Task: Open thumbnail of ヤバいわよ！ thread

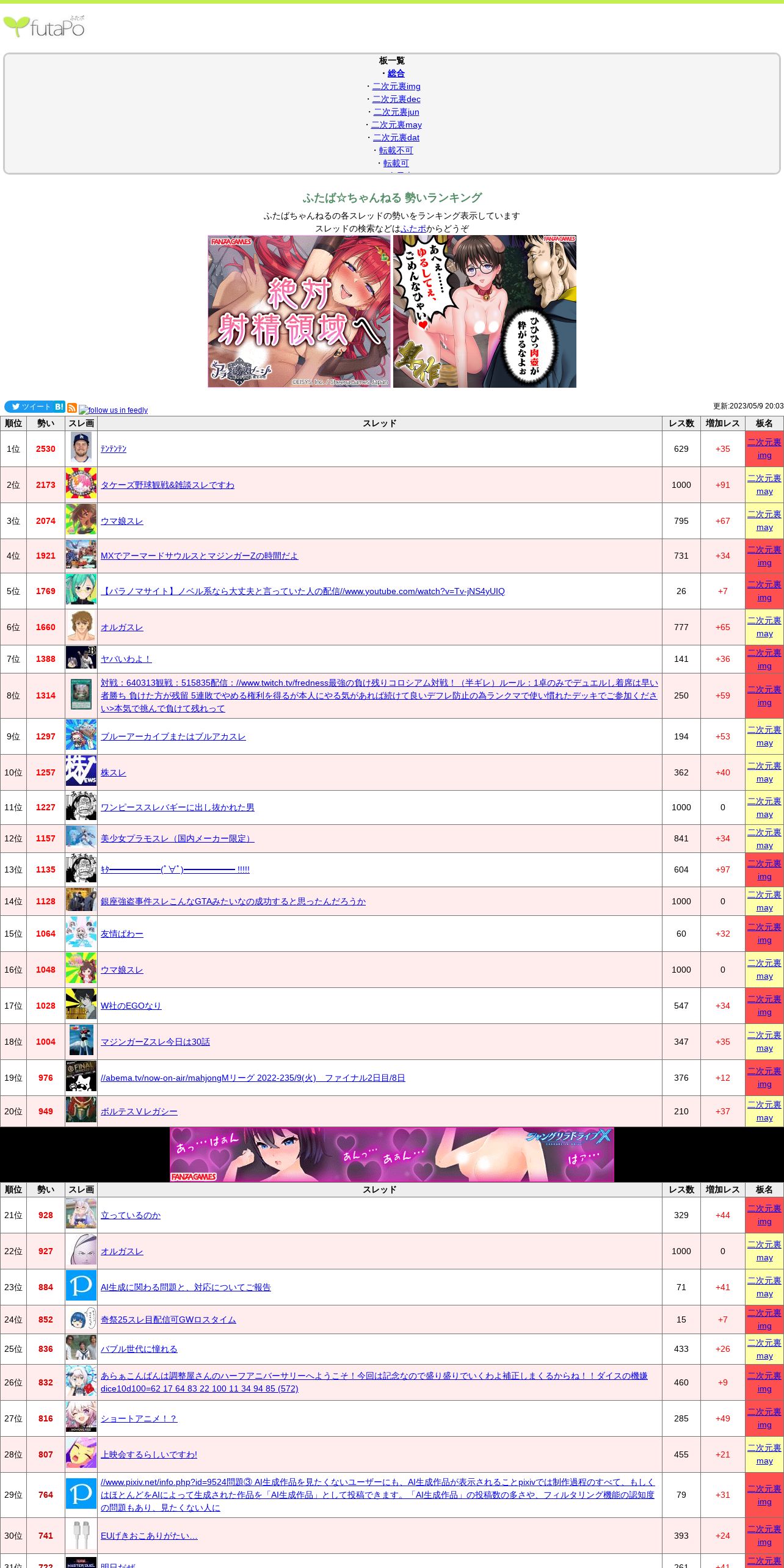Action: click(81, 658)
